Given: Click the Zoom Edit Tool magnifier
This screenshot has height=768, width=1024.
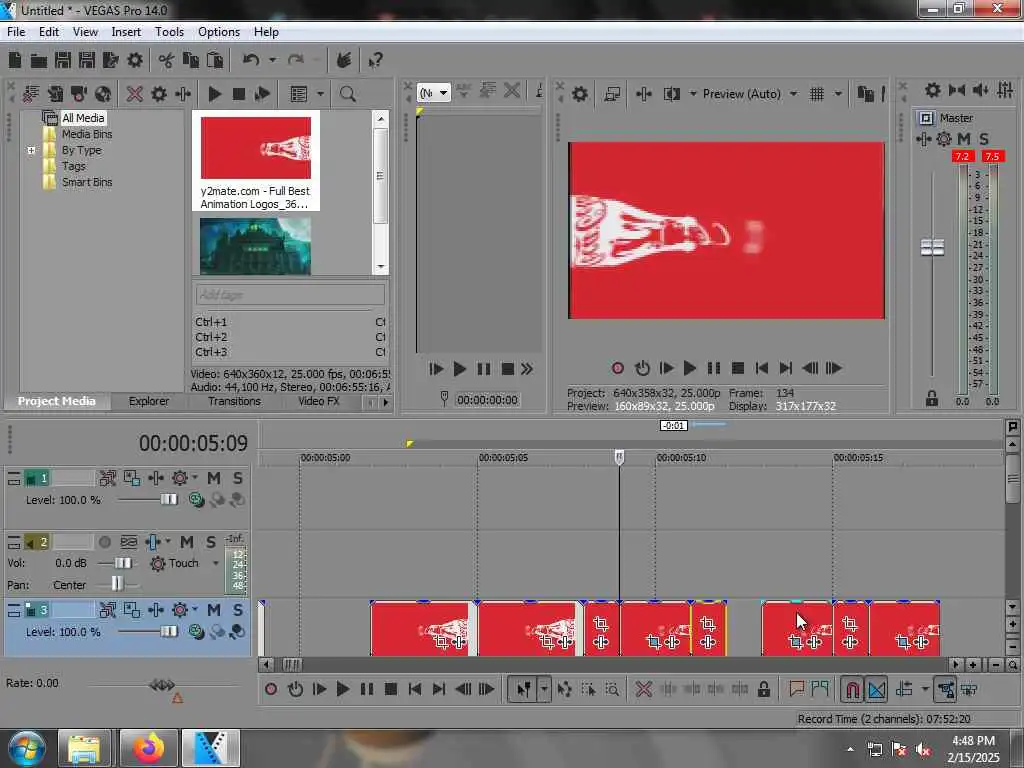Looking at the screenshot, I should pos(612,689).
